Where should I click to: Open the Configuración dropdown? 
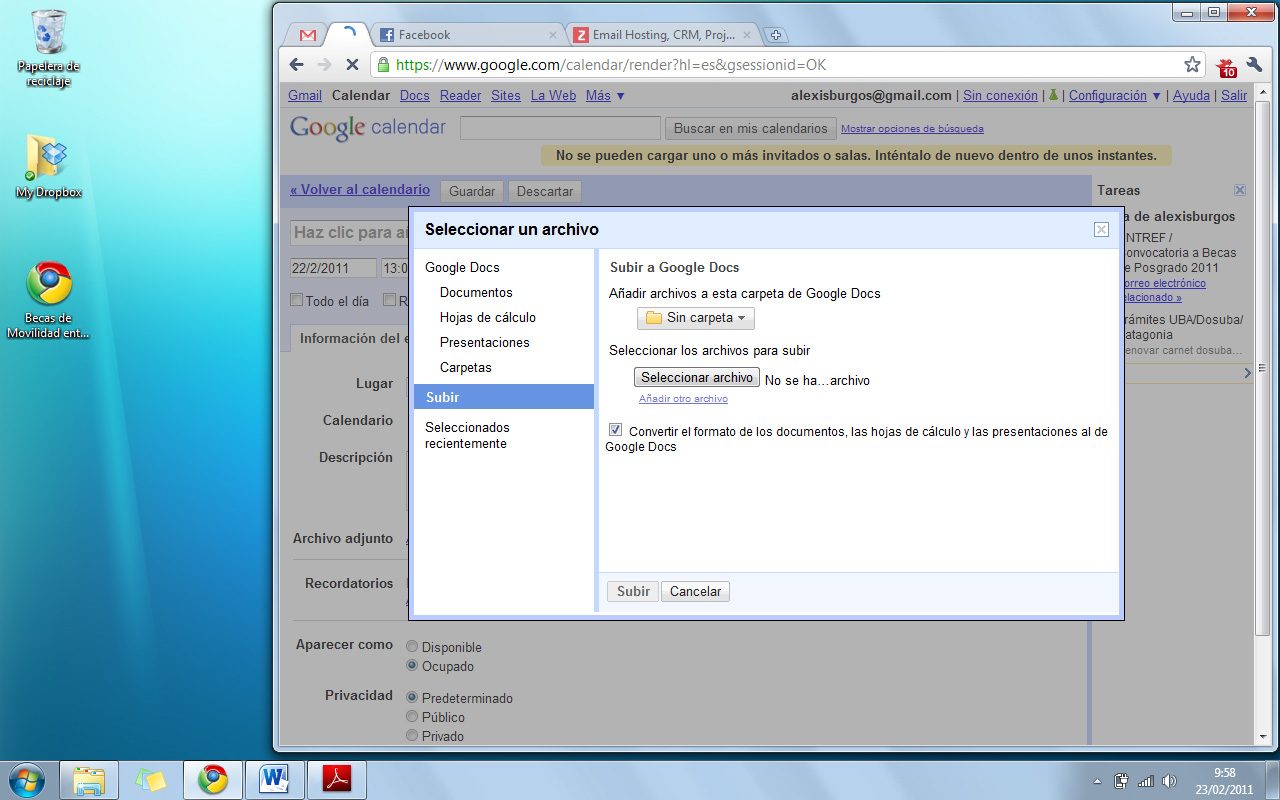[x=1114, y=96]
